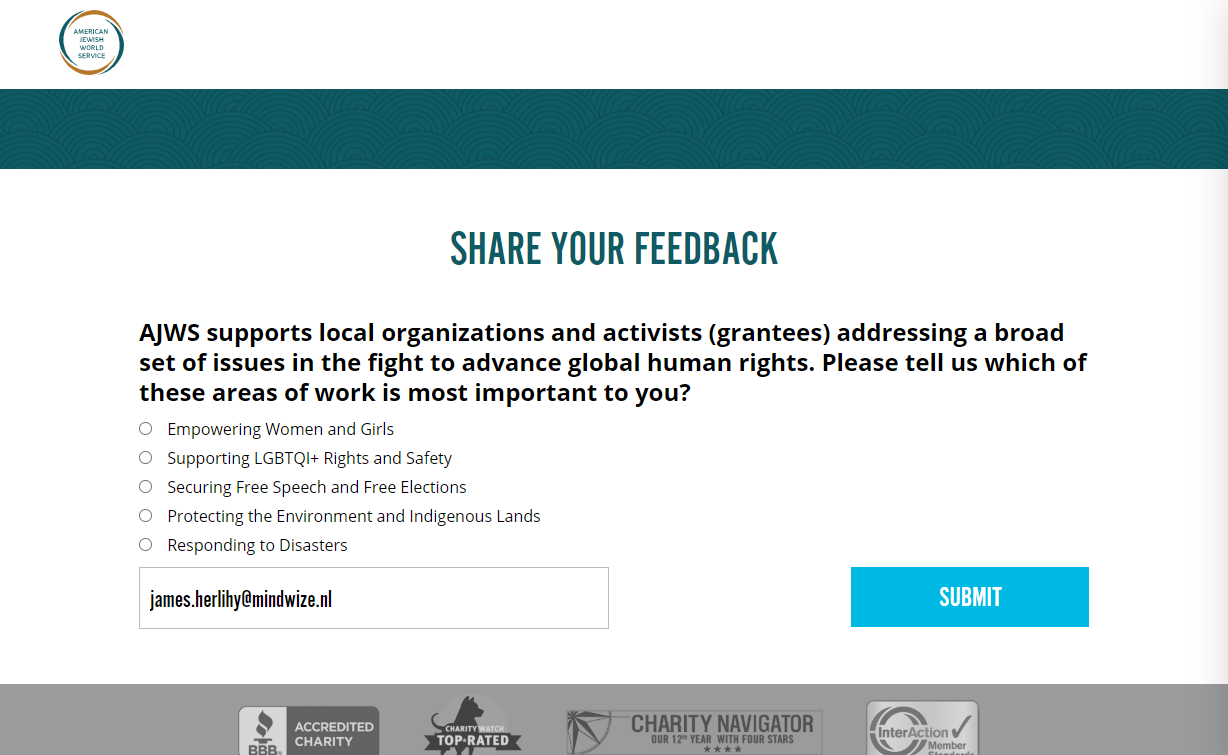
Task: Choose the Responding to Disasters radio button
Action: point(146,545)
